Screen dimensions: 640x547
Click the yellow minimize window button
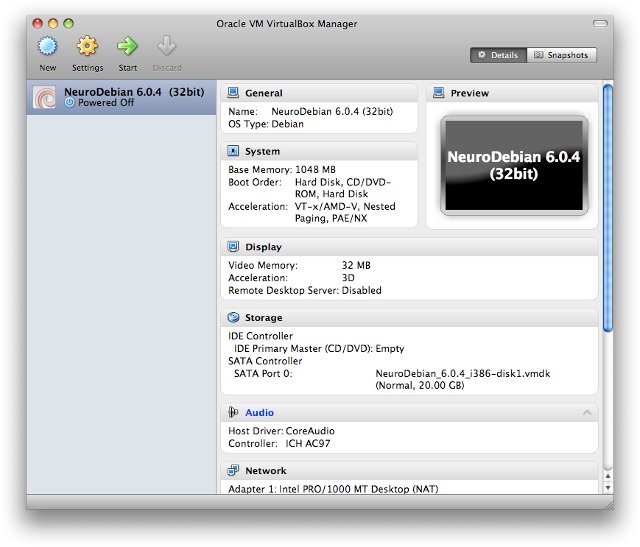coord(53,24)
